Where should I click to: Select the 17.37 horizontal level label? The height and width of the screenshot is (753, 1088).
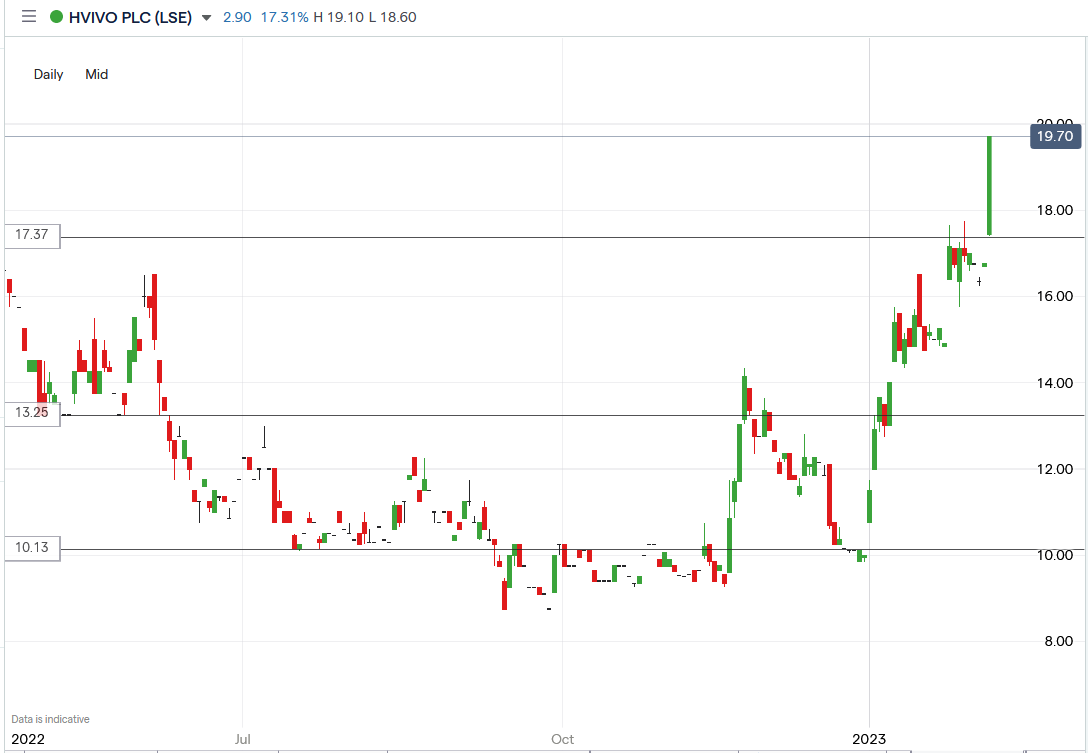[32, 235]
